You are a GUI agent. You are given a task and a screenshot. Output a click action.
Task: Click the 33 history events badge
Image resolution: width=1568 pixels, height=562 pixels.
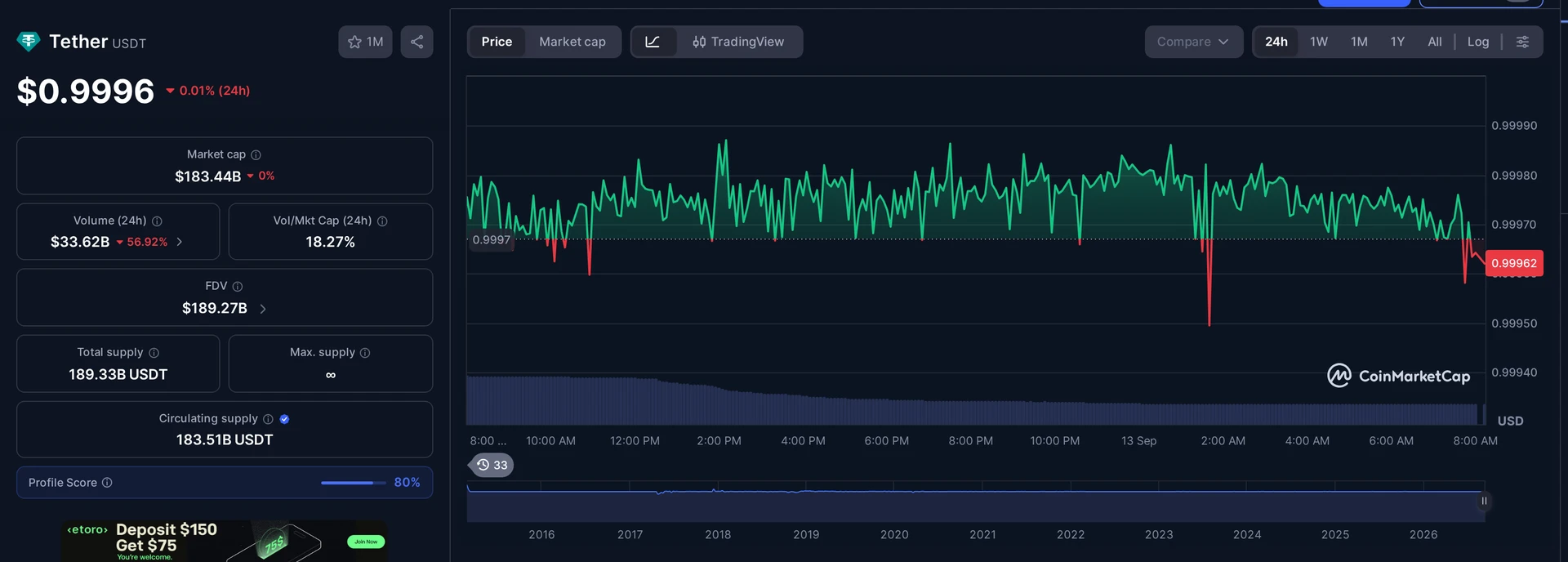pyautogui.click(x=492, y=465)
